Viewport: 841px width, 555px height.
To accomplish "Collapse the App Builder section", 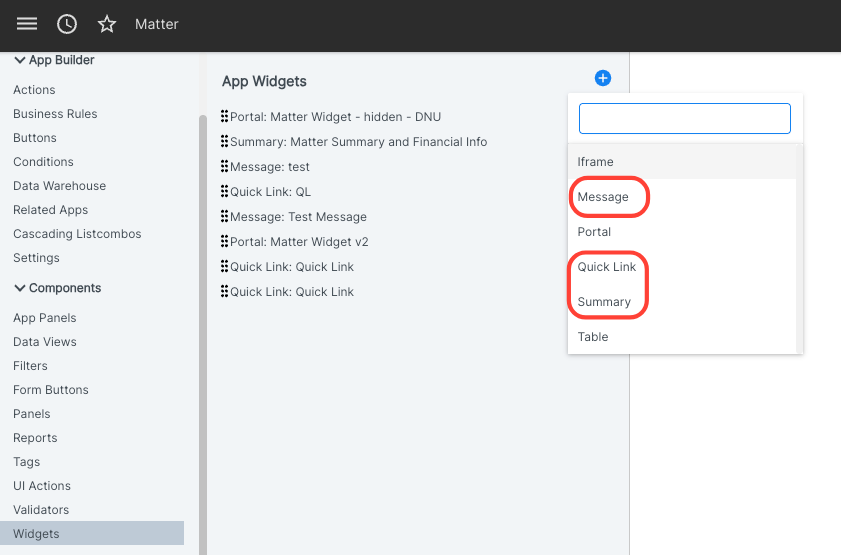I will tap(20, 60).
